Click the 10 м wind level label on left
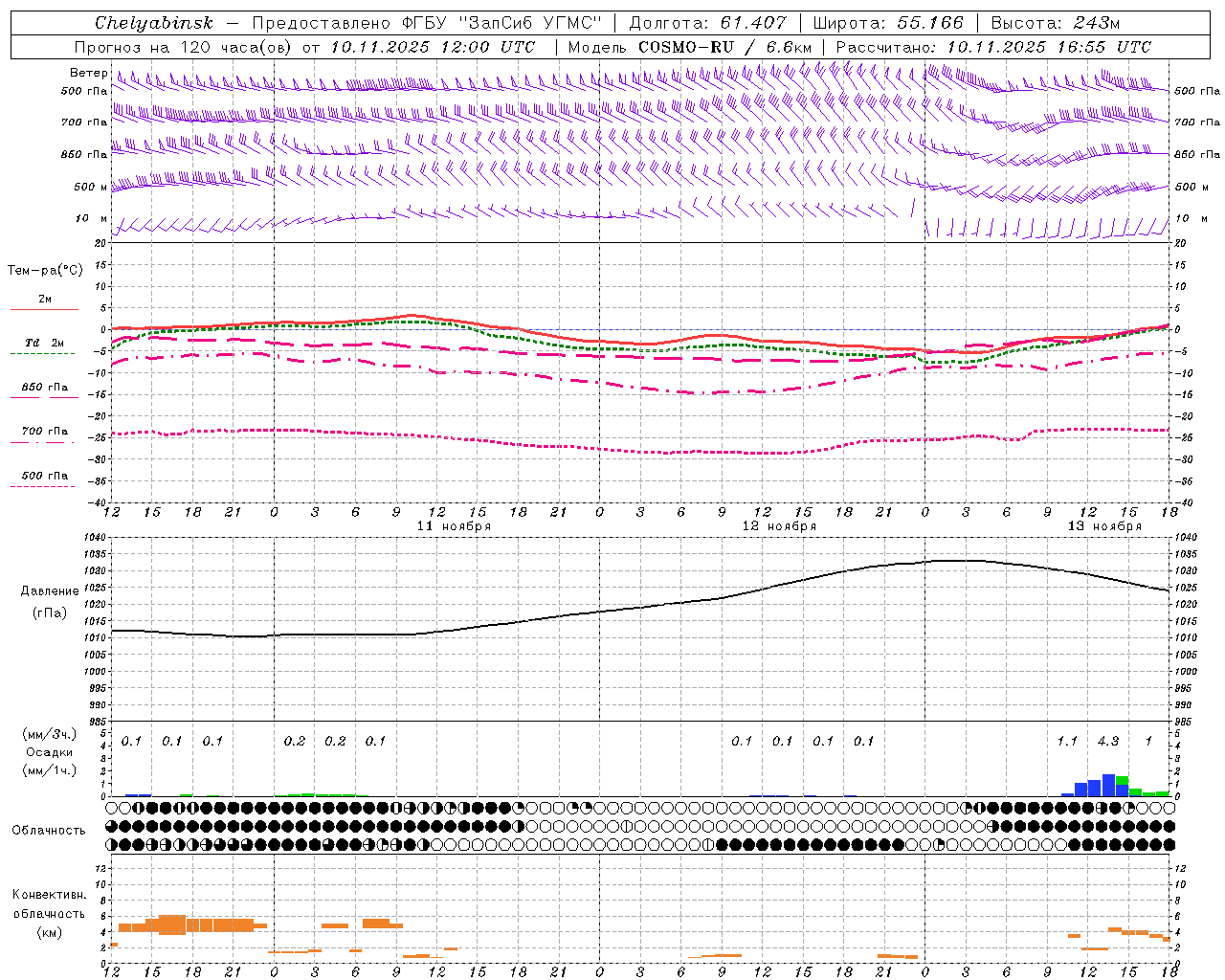 tap(91, 219)
